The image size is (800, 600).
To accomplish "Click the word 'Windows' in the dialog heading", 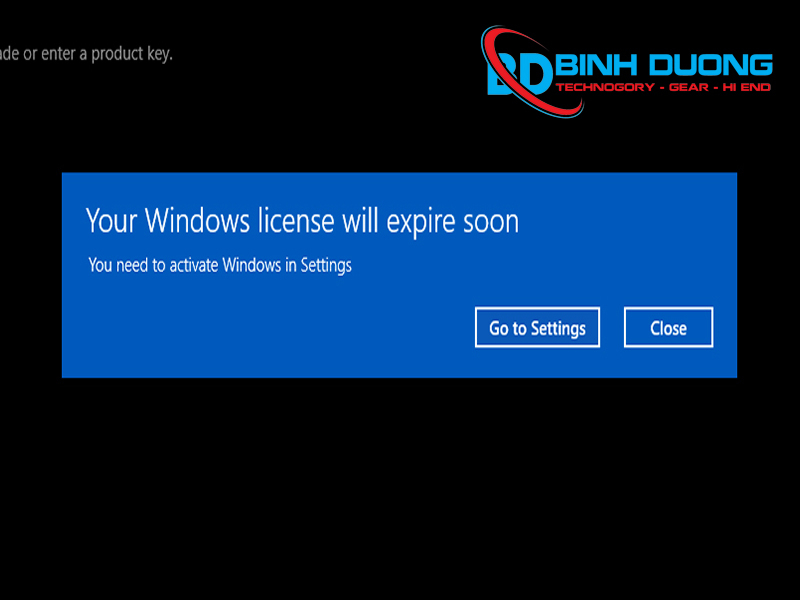I will (197, 220).
